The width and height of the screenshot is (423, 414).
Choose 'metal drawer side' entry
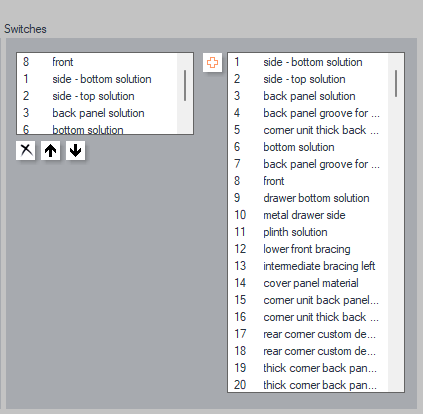coord(308,215)
